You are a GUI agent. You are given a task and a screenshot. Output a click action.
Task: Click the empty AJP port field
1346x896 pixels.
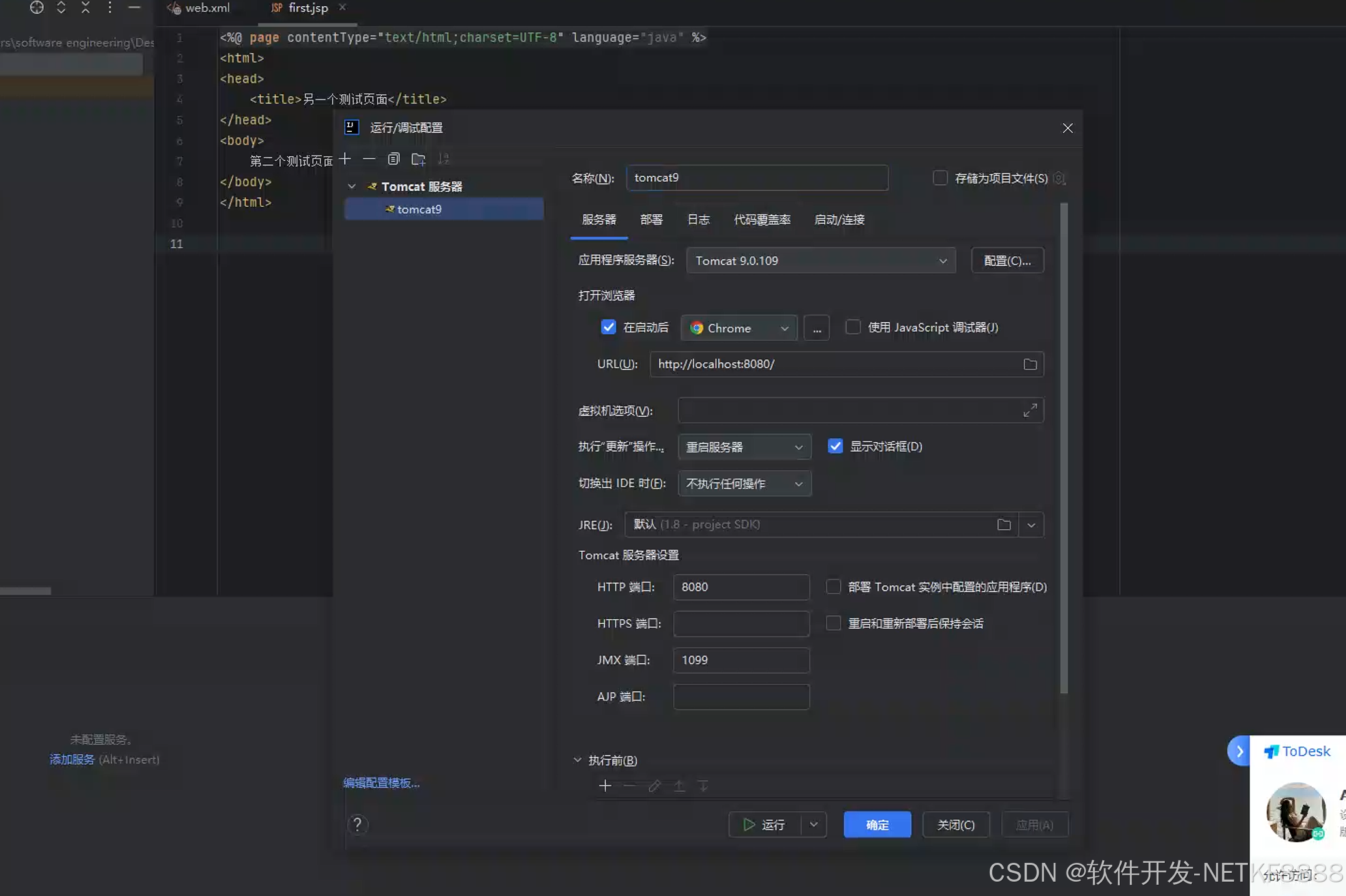741,697
